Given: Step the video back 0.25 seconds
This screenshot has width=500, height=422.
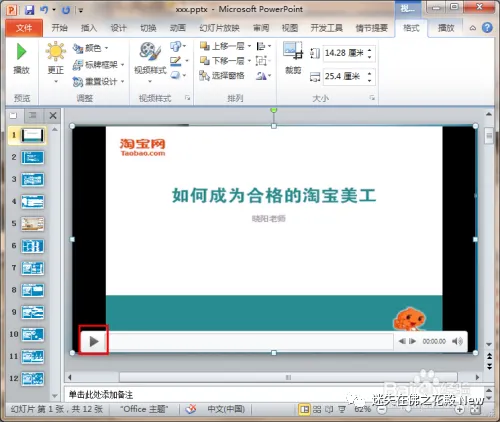Looking at the screenshot, I should pos(402,341).
